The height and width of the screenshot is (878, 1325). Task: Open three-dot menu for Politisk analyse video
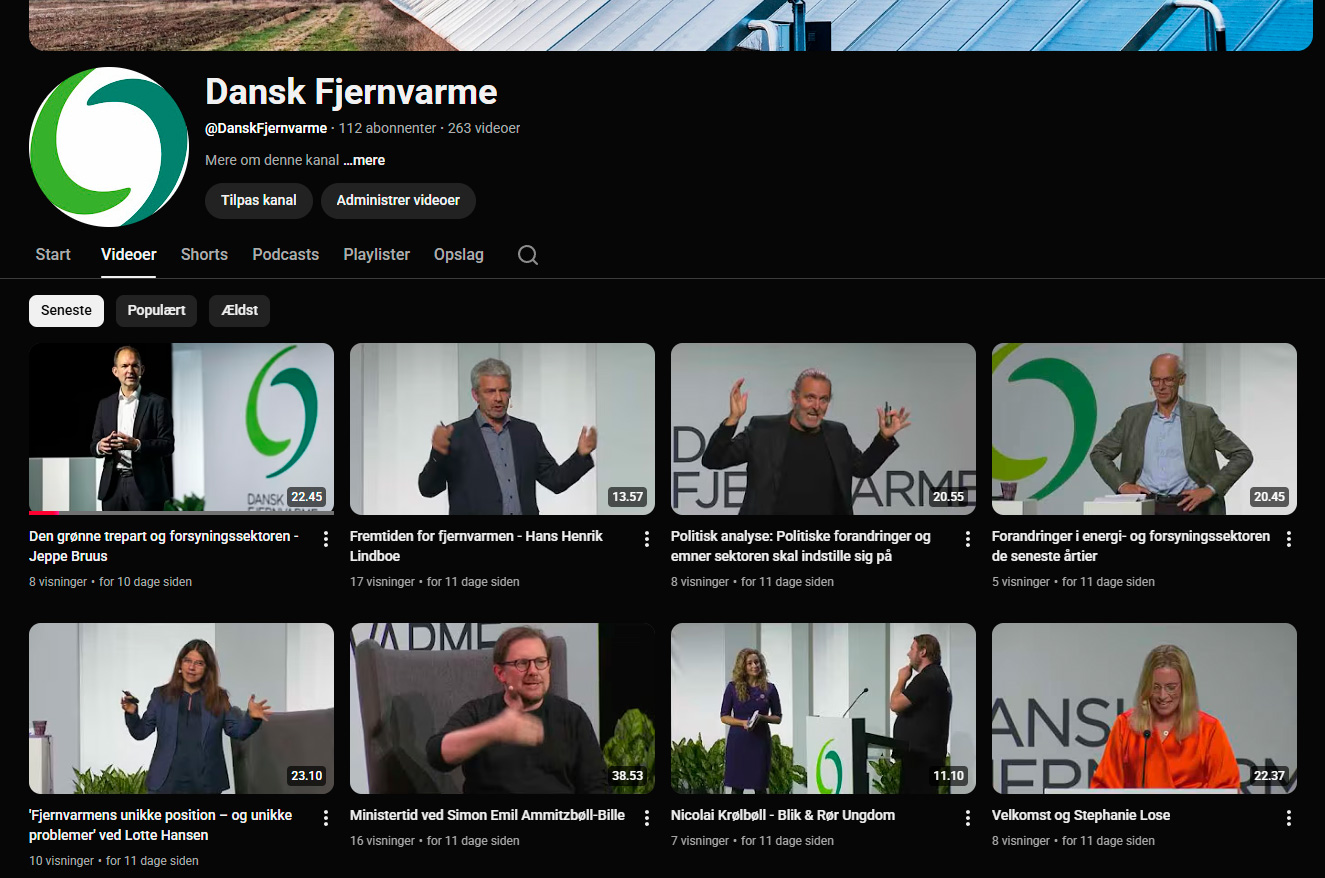(x=968, y=539)
